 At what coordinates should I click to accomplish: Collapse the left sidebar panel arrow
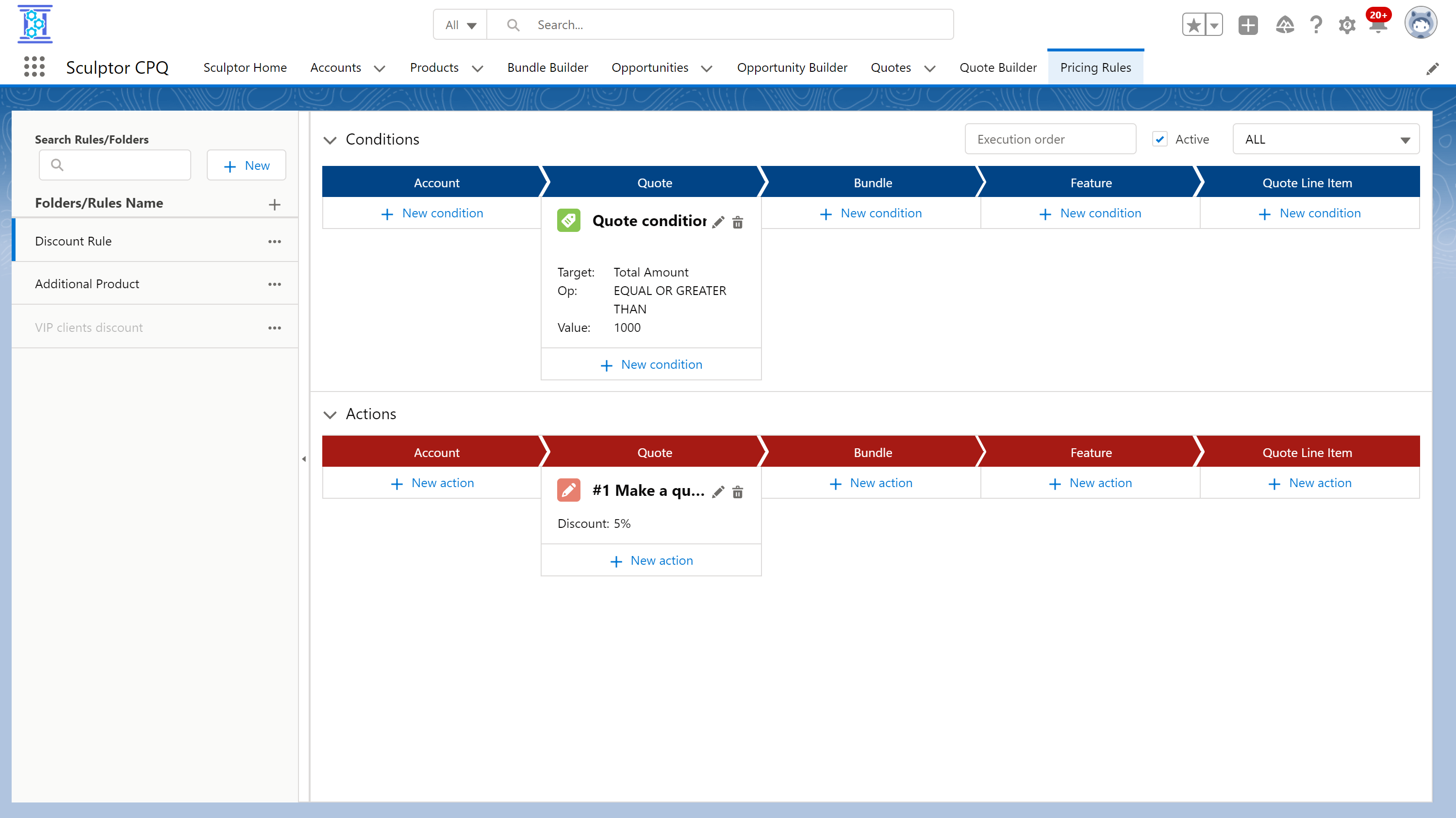pos(304,458)
